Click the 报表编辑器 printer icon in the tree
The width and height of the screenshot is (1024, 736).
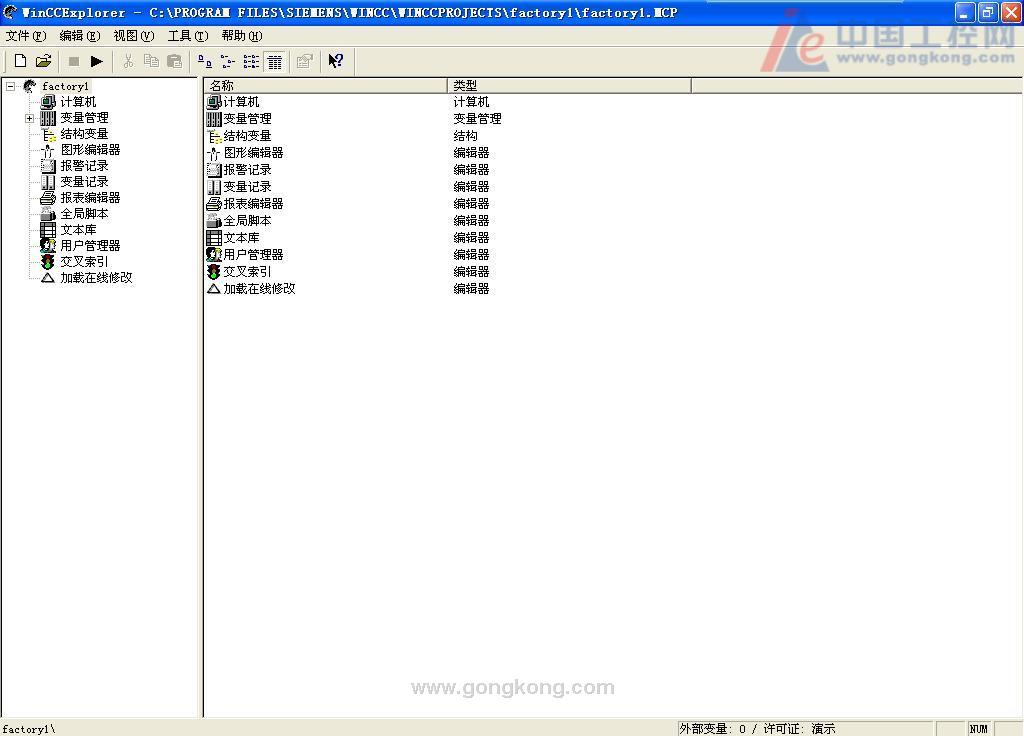coord(48,198)
